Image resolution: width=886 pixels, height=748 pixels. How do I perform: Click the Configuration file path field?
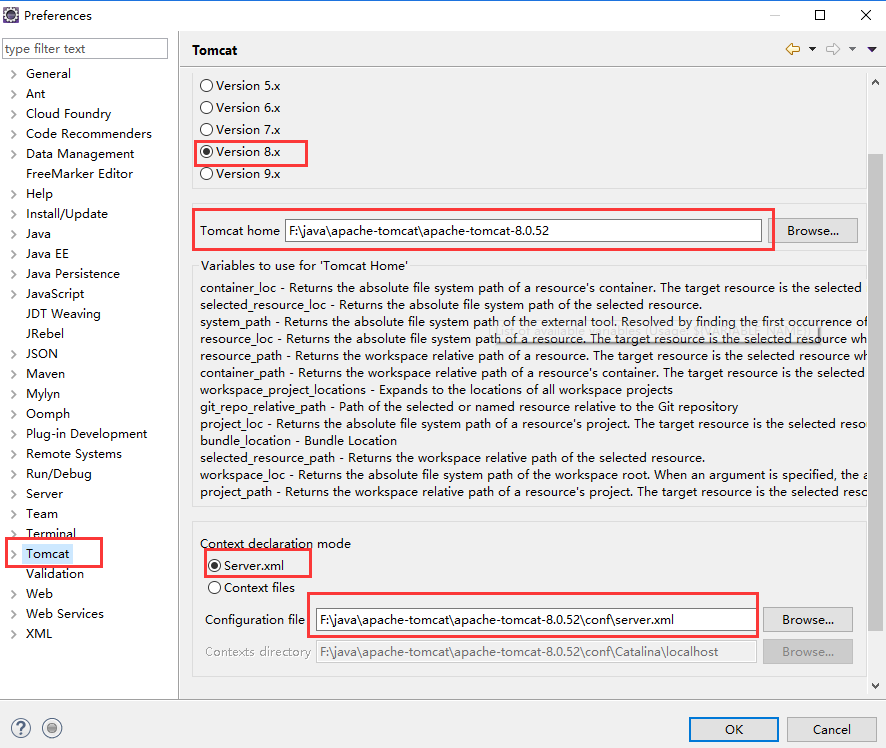(536, 620)
